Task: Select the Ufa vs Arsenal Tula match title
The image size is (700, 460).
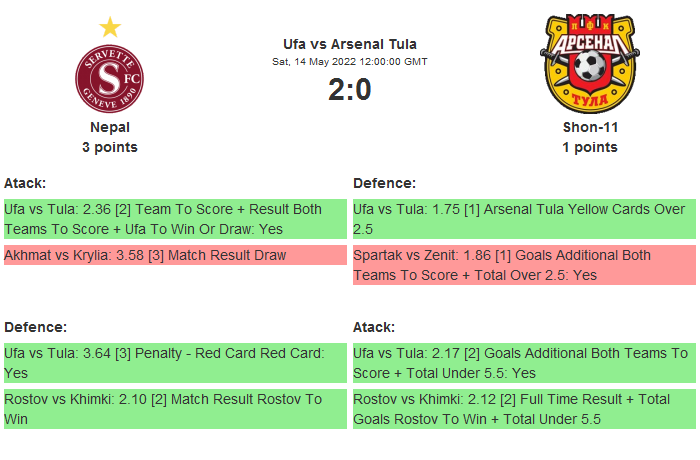Action: point(350,44)
